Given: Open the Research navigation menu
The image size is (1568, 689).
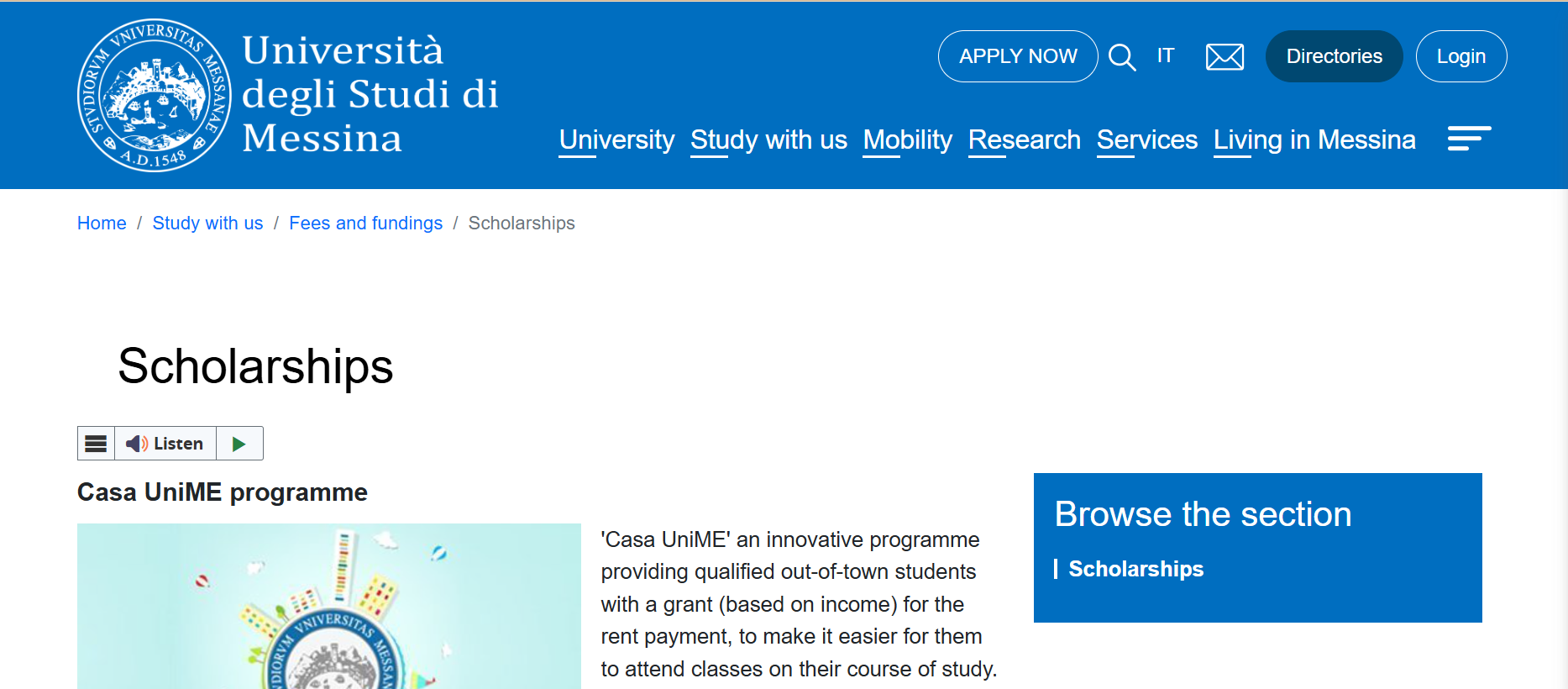Looking at the screenshot, I should pyautogui.click(x=1024, y=140).
